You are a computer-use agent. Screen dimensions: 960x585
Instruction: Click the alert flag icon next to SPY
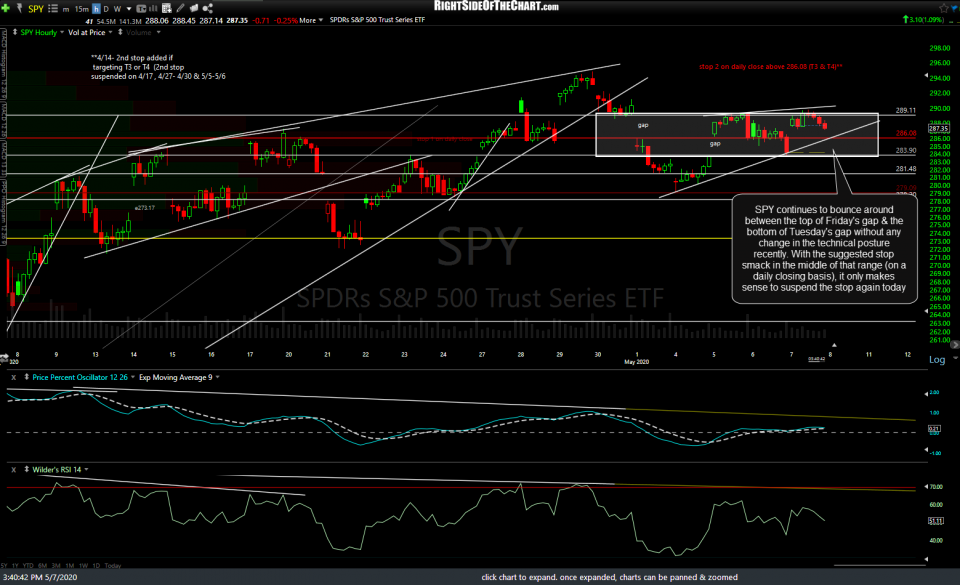pos(19,8)
